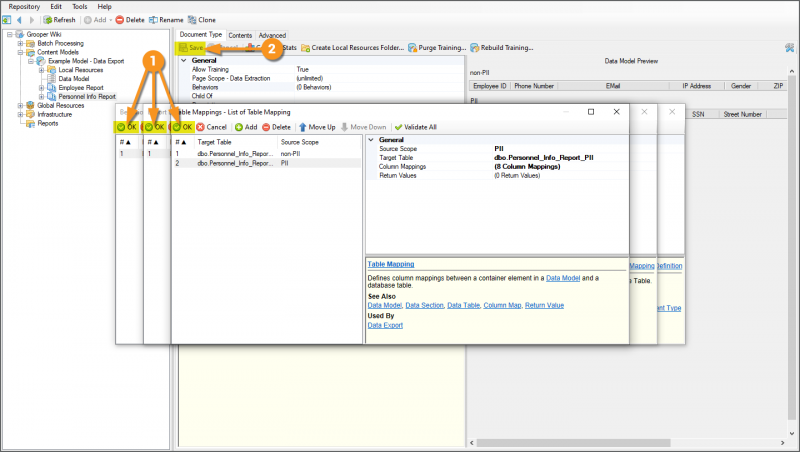
Task: Click the Save button
Action: point(191,48)
